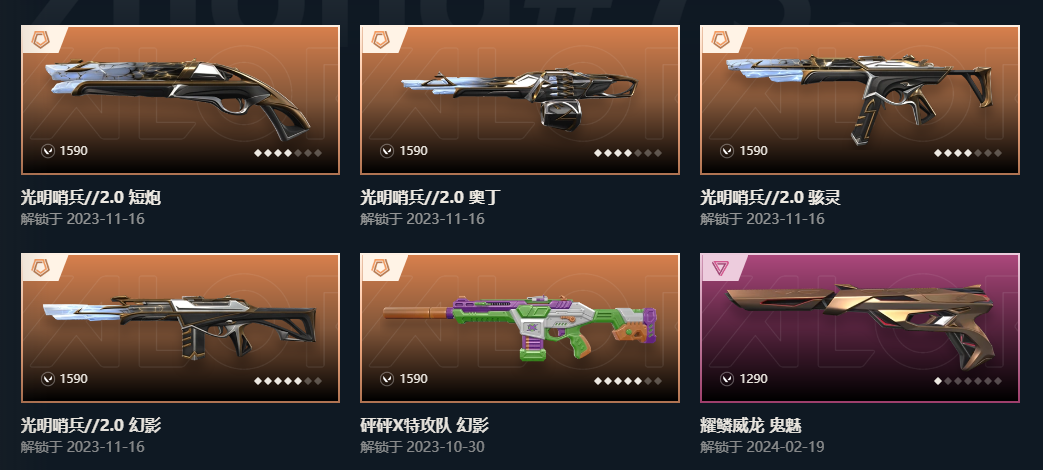Click the 光明哨兵//2.0 奥丁 title text
Screen dimensions: 1043x470
(x=431, y=197)
